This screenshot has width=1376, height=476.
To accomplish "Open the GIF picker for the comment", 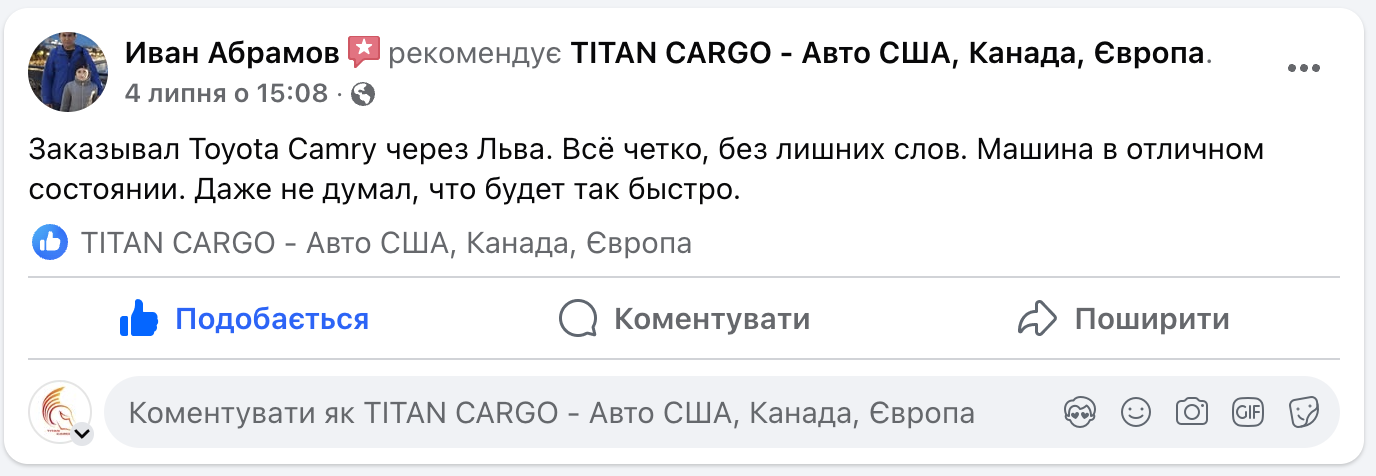I will [1247, 411].
